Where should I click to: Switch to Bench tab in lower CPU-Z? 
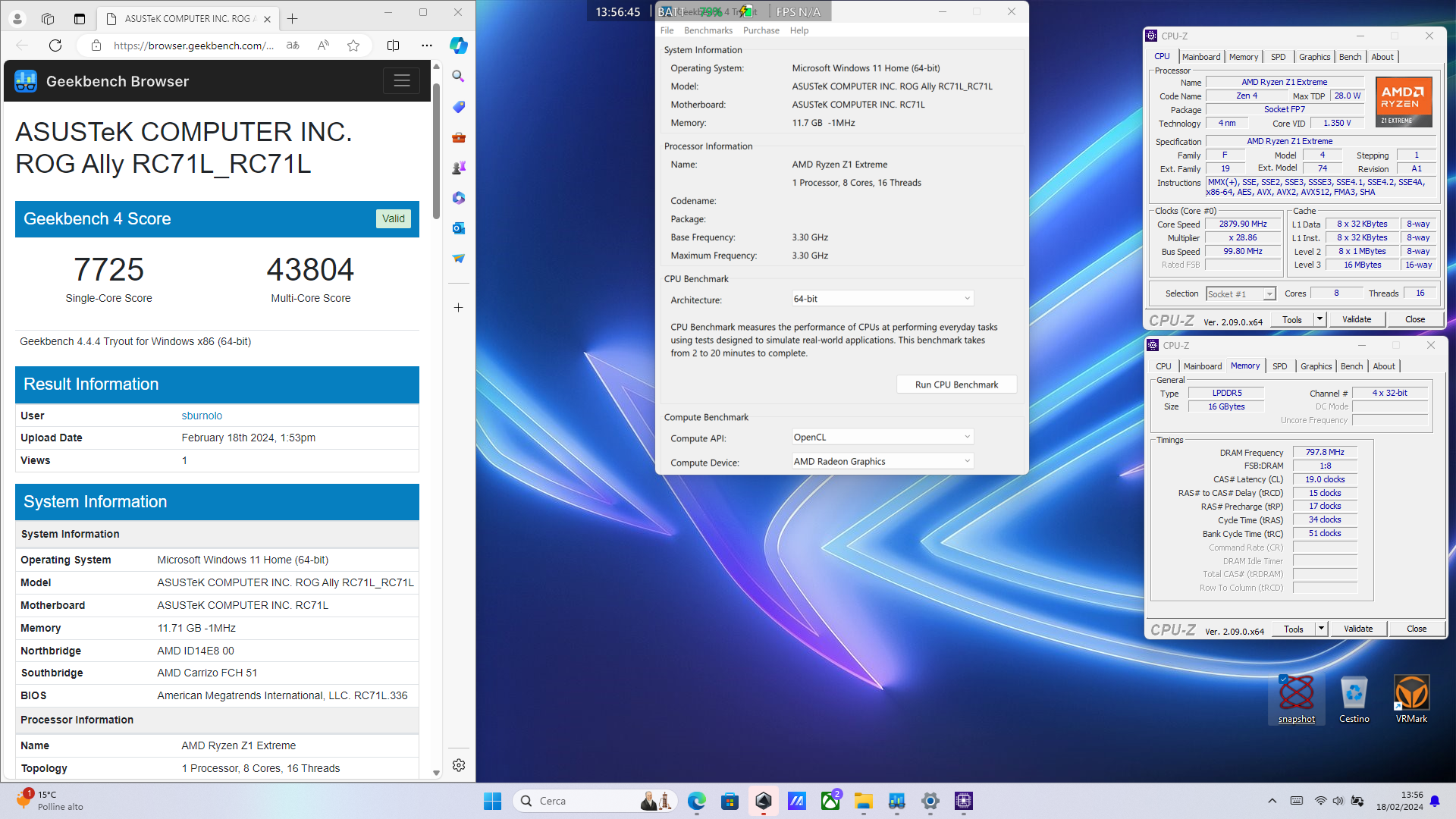tap(1351, 366)
